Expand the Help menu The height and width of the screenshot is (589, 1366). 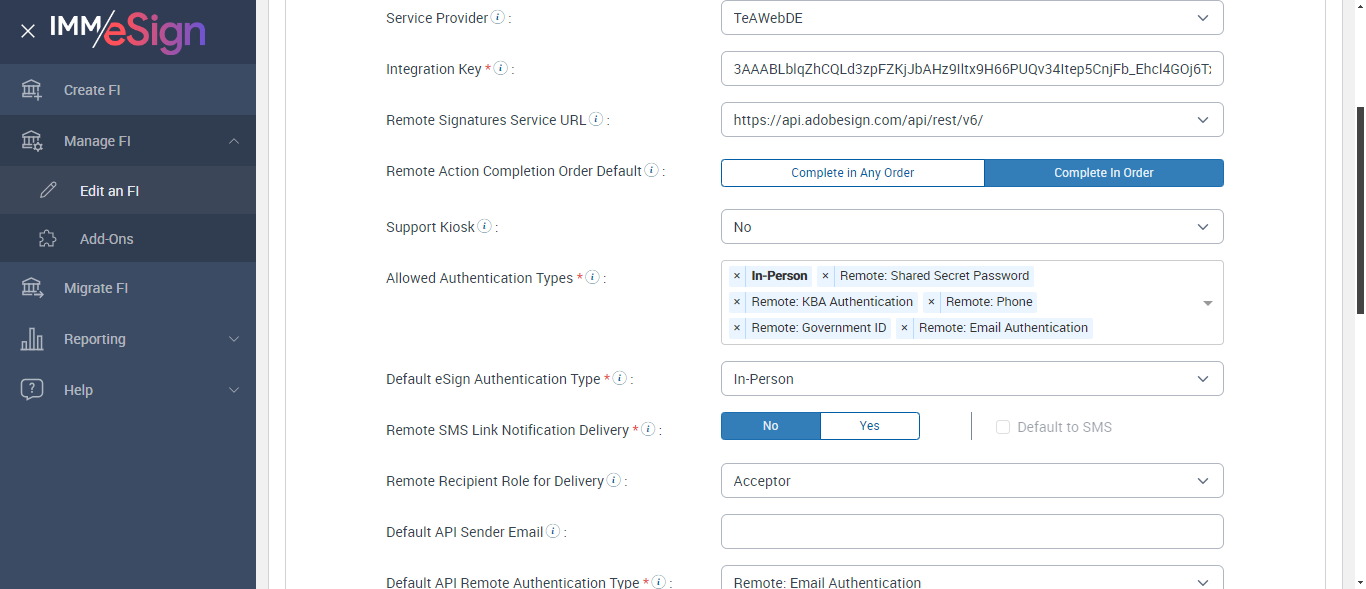233,390
